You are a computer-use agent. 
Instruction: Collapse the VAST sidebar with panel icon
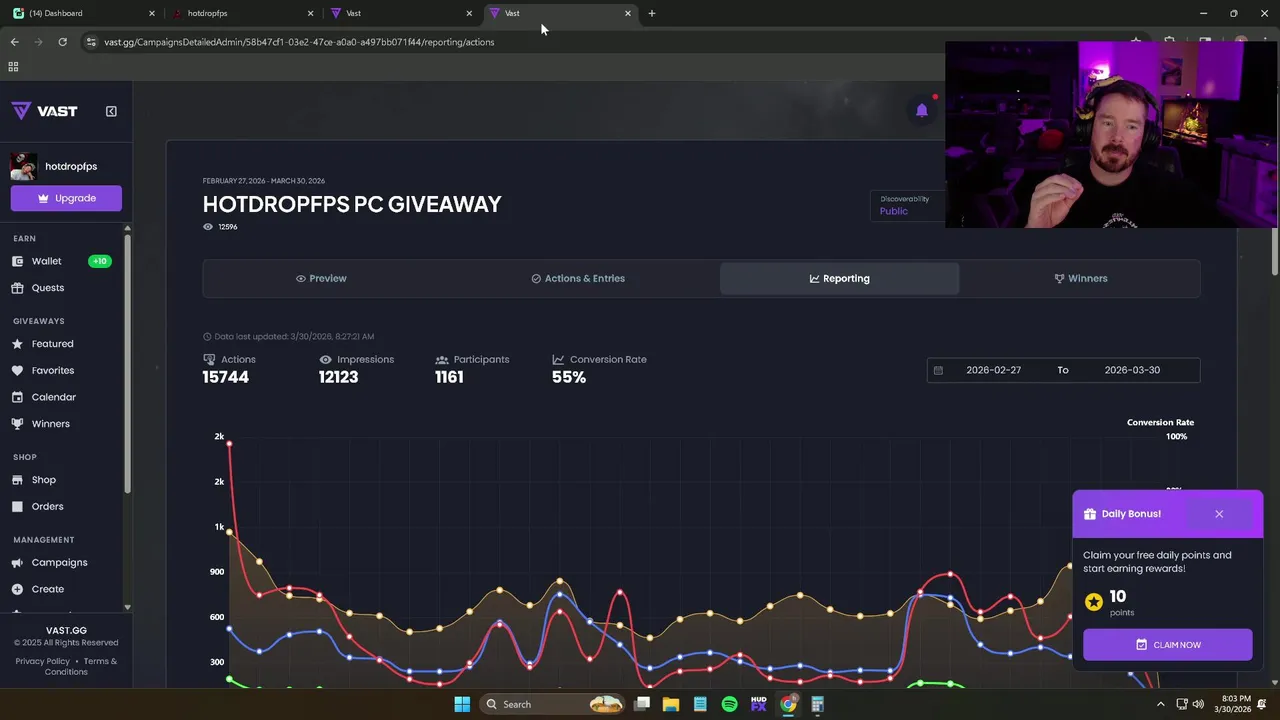[x=111, y=111]
